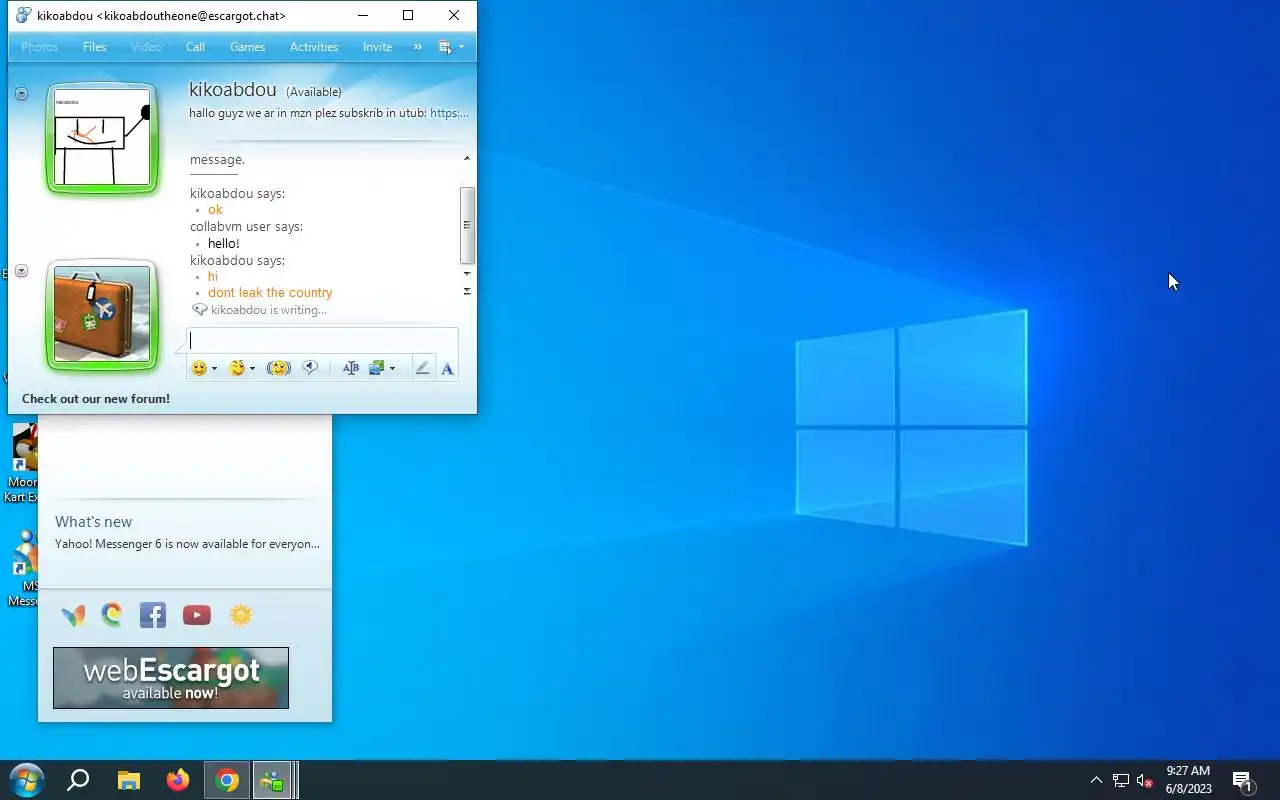Expand winks dropdown arrow
This screenshot has width=1280, height=800.
252,369
